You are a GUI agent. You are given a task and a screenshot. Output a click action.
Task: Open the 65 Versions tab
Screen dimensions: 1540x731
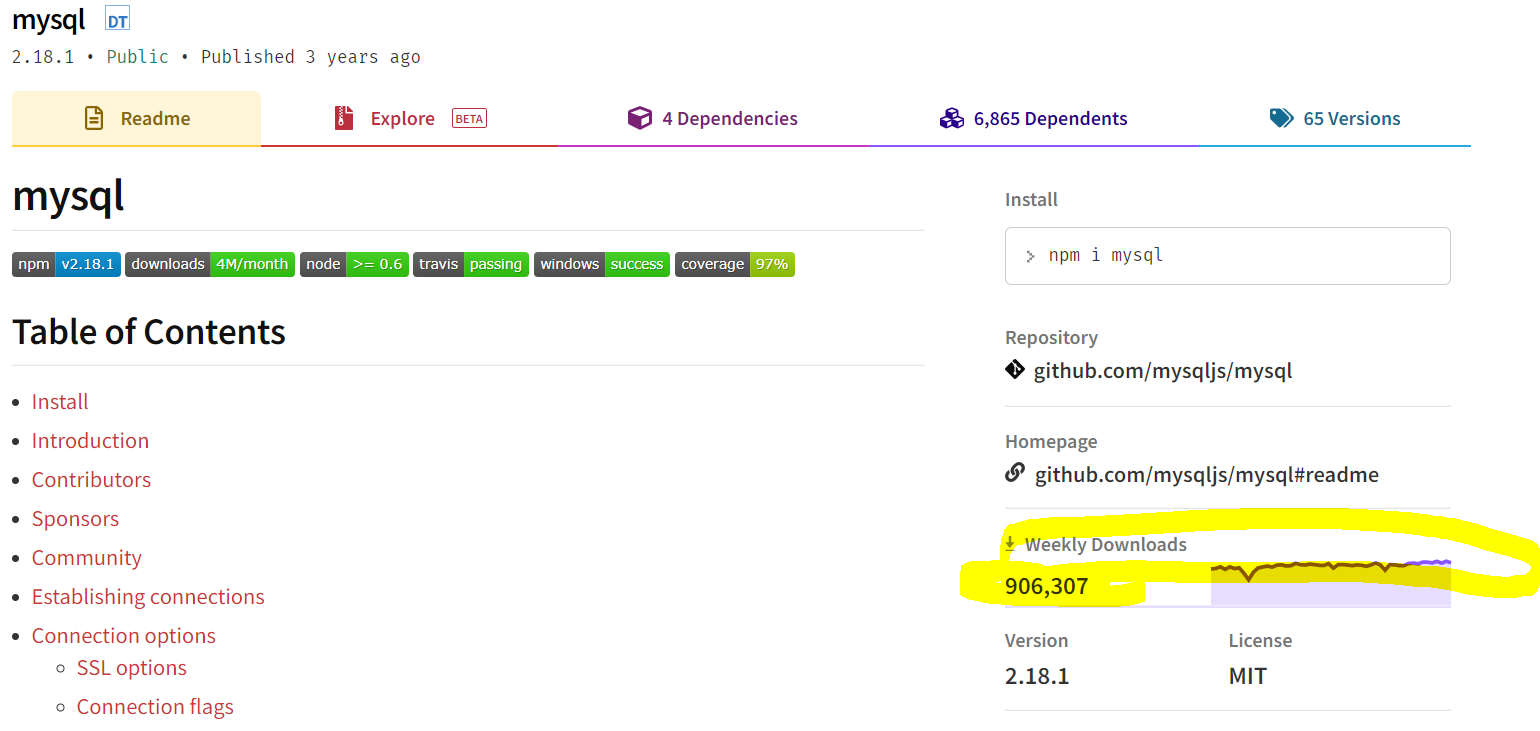coord(1335,118)
